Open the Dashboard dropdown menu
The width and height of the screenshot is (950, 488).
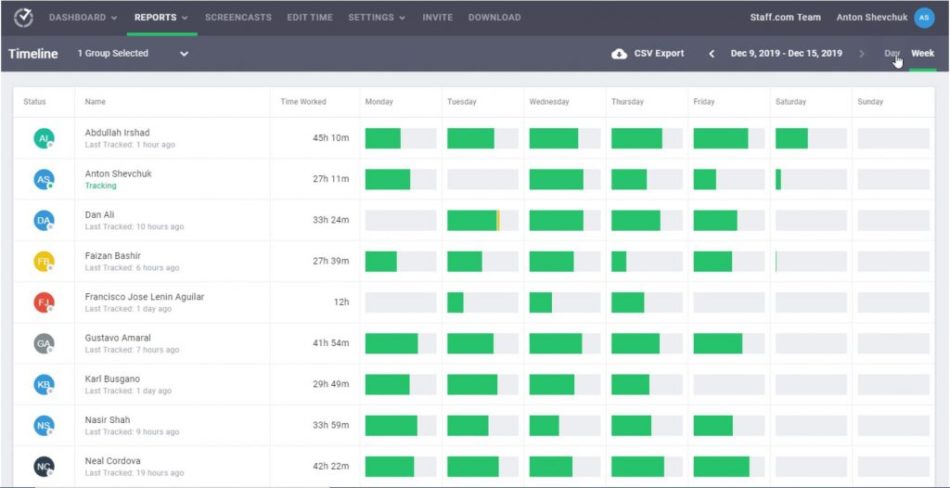[83, 18]
